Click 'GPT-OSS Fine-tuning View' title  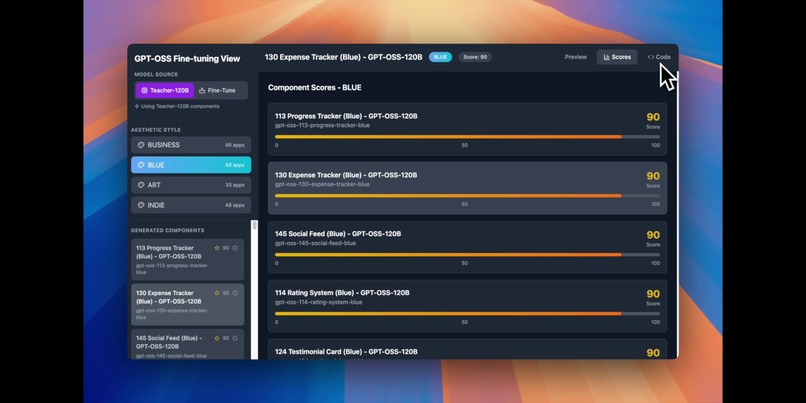tap(187, 59)
